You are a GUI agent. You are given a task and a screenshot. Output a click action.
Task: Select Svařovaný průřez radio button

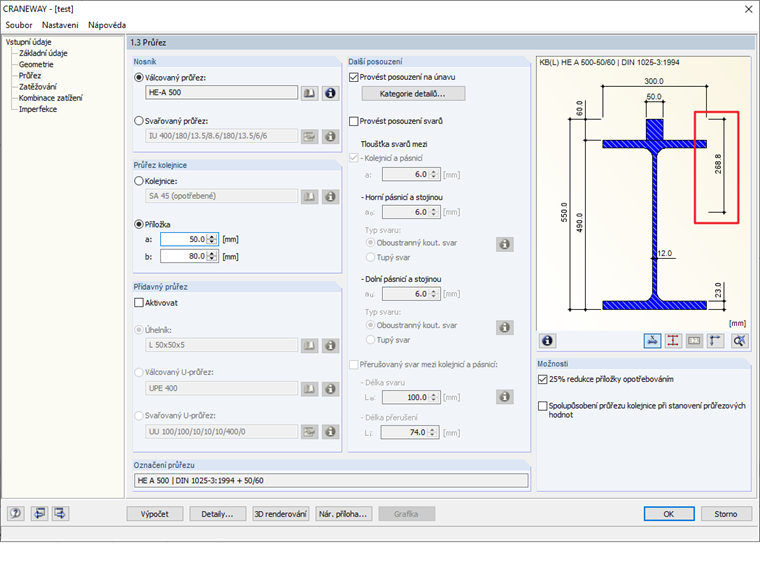point(139,121)
